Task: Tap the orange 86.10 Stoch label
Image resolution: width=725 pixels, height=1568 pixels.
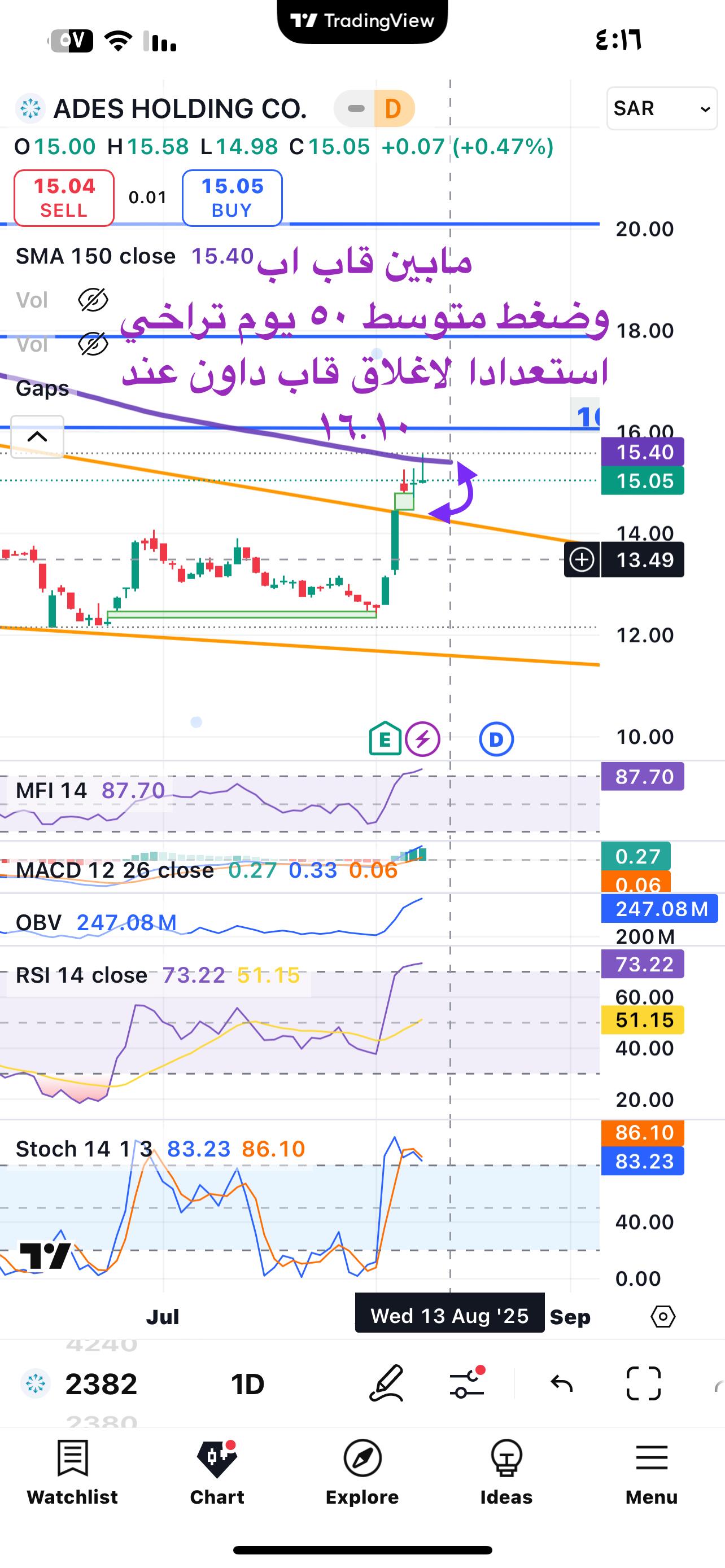Action: point(643,1133)
